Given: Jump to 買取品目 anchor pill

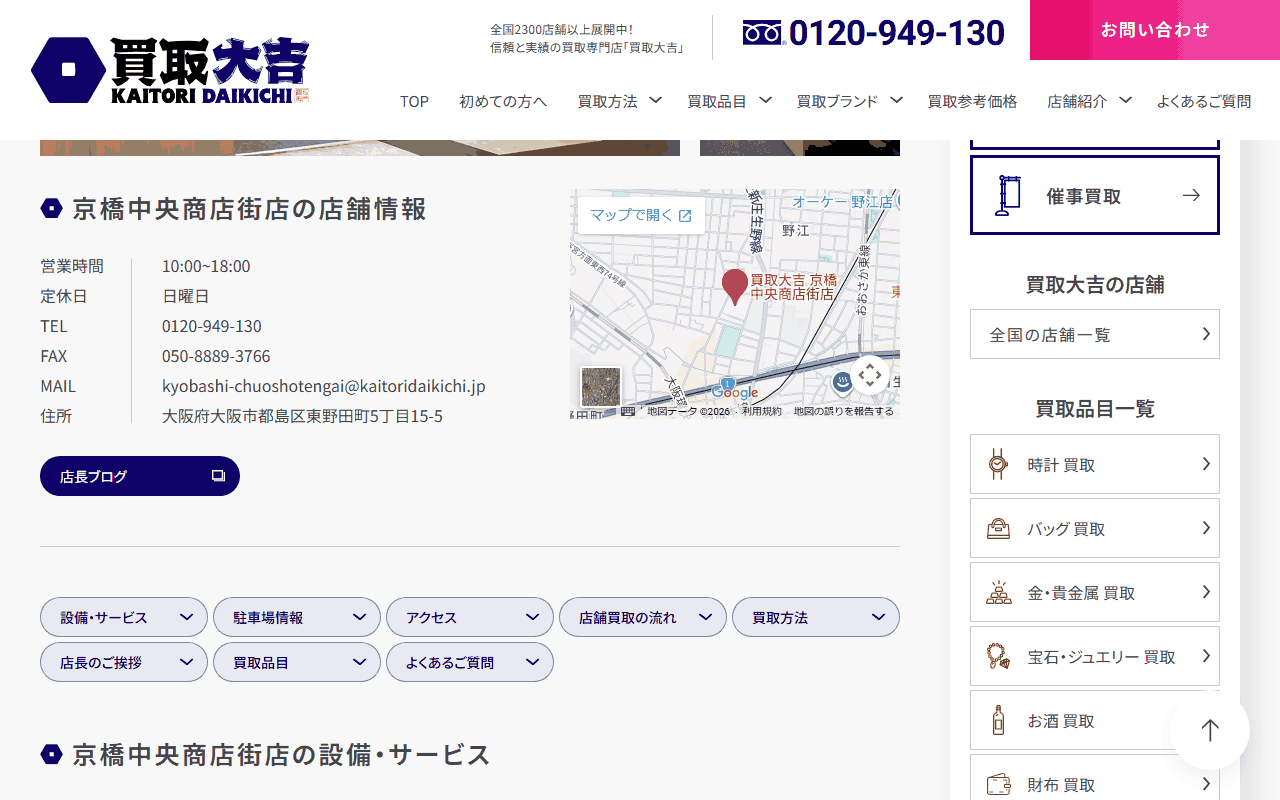Looking at the screenshot, I should coord(297,662).
